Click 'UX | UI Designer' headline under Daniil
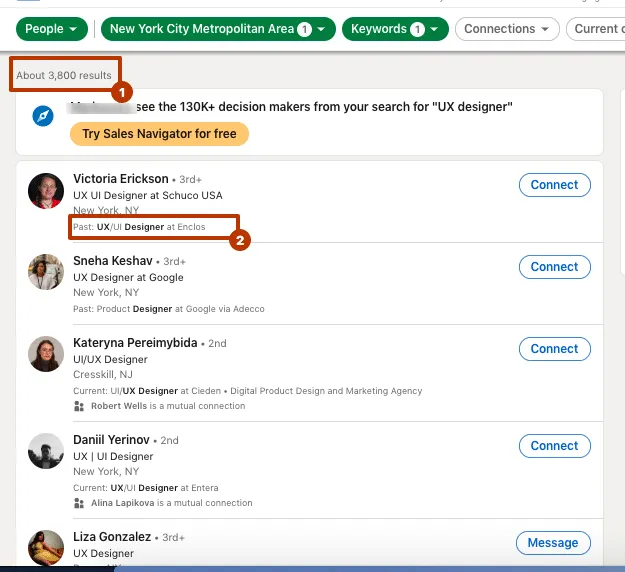Screen dimensions: 625x572 pyautogui.click(x=113, y=457)
